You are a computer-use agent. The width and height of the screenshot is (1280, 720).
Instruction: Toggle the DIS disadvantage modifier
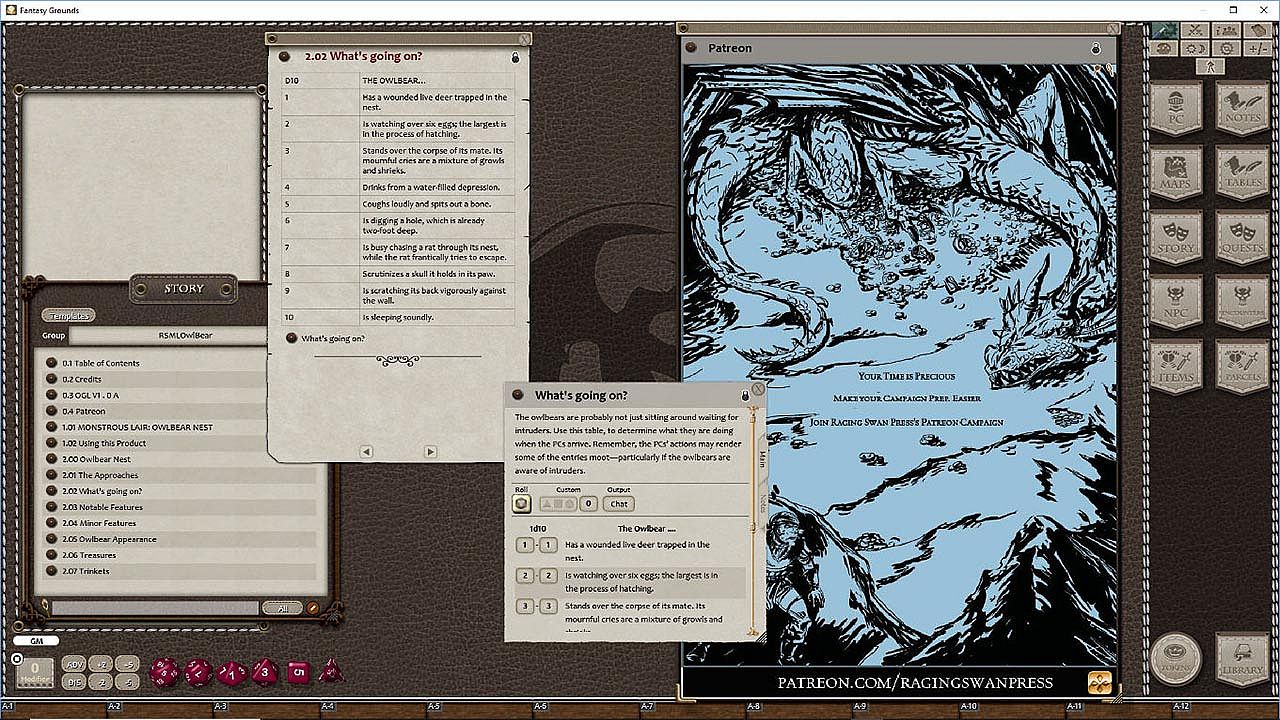coord(73,682)
